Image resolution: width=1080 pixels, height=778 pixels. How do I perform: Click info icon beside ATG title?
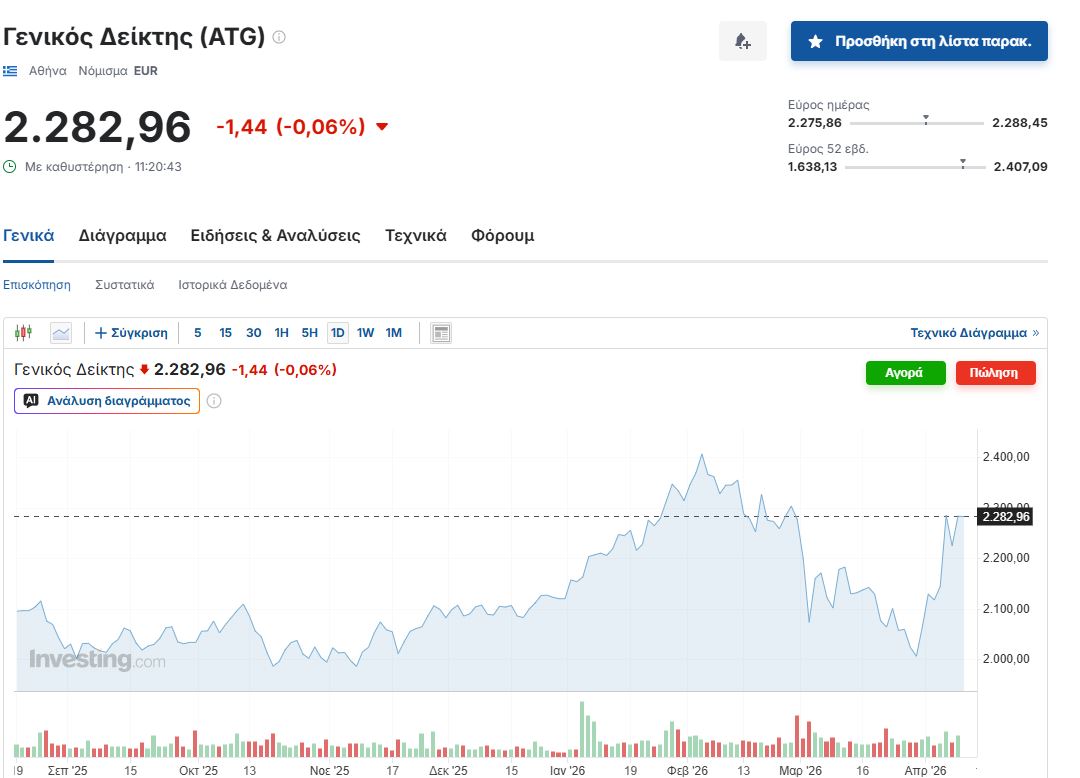[279, 37]
